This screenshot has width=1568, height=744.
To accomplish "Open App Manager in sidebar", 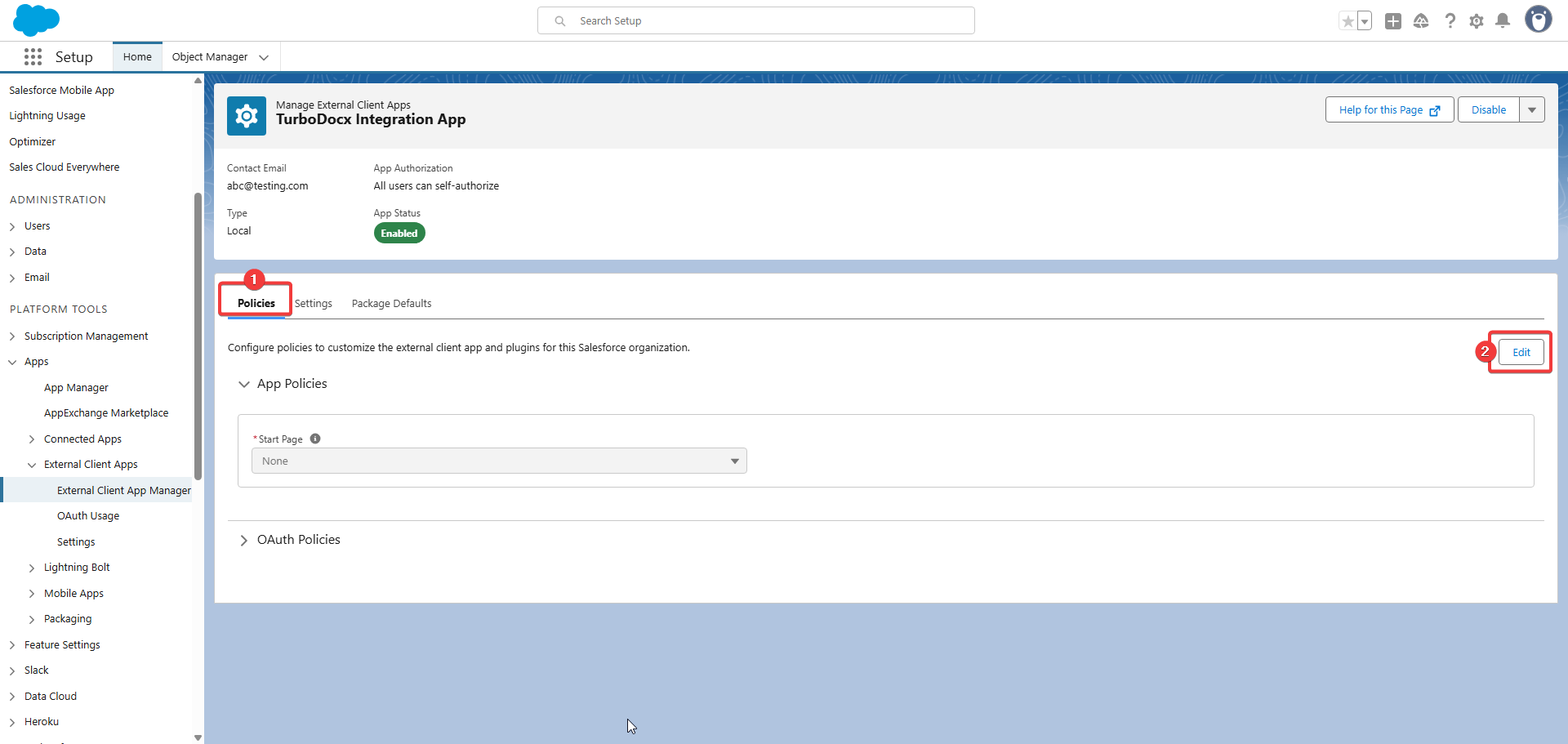I will point(76,387).
